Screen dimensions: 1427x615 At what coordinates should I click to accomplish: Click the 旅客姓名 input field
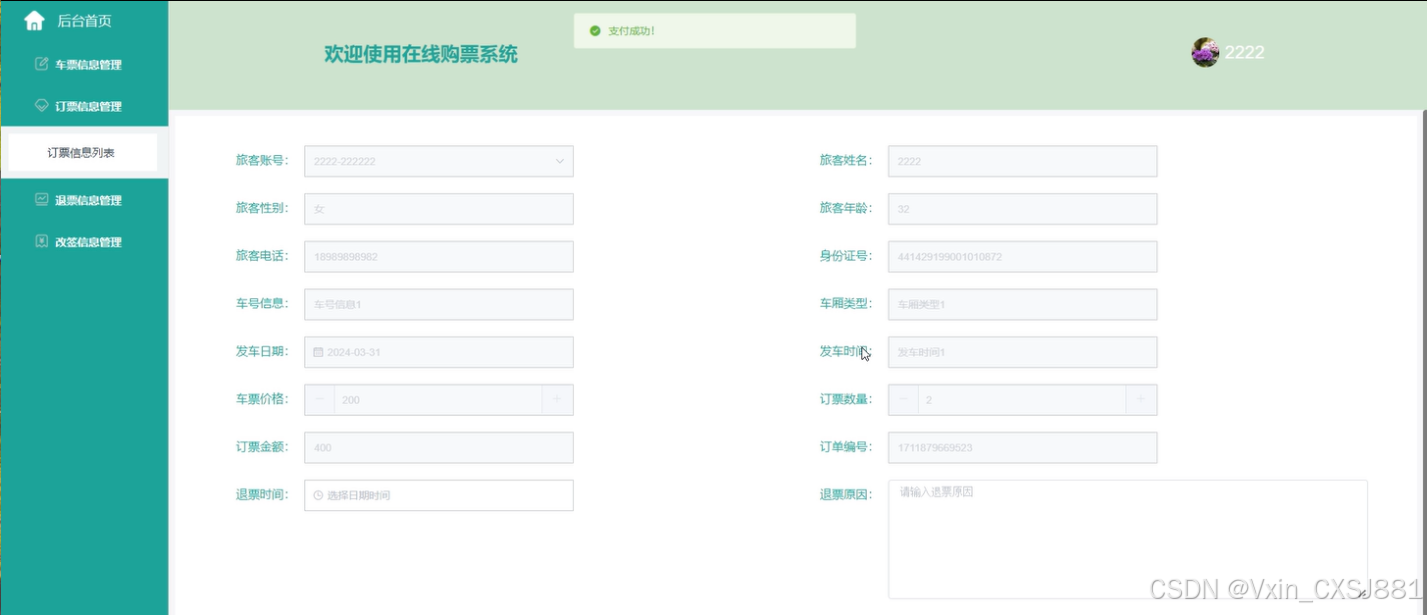click(x=1022, y=161)
